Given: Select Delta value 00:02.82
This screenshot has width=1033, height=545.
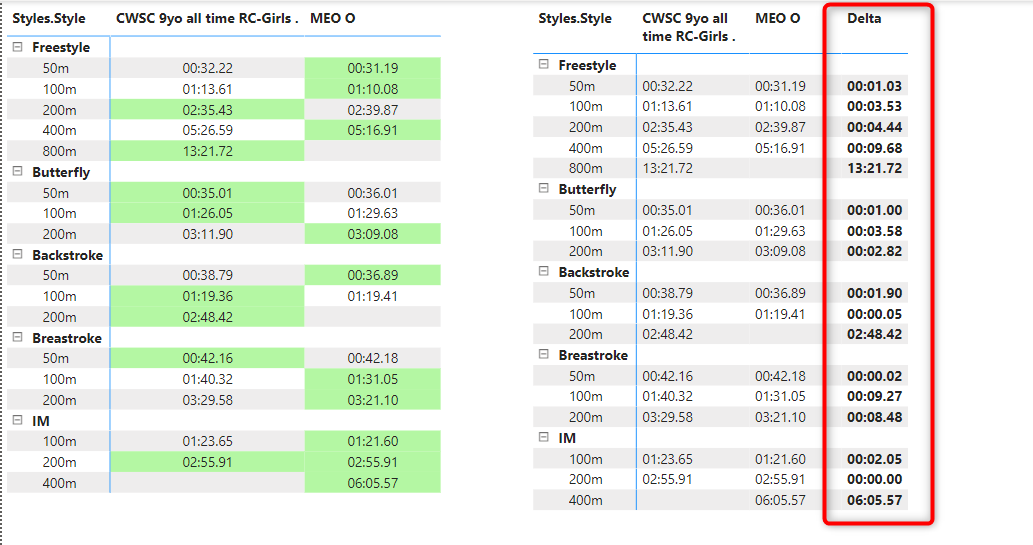Looking at the screenshot, I should click(x=874, y=251).
